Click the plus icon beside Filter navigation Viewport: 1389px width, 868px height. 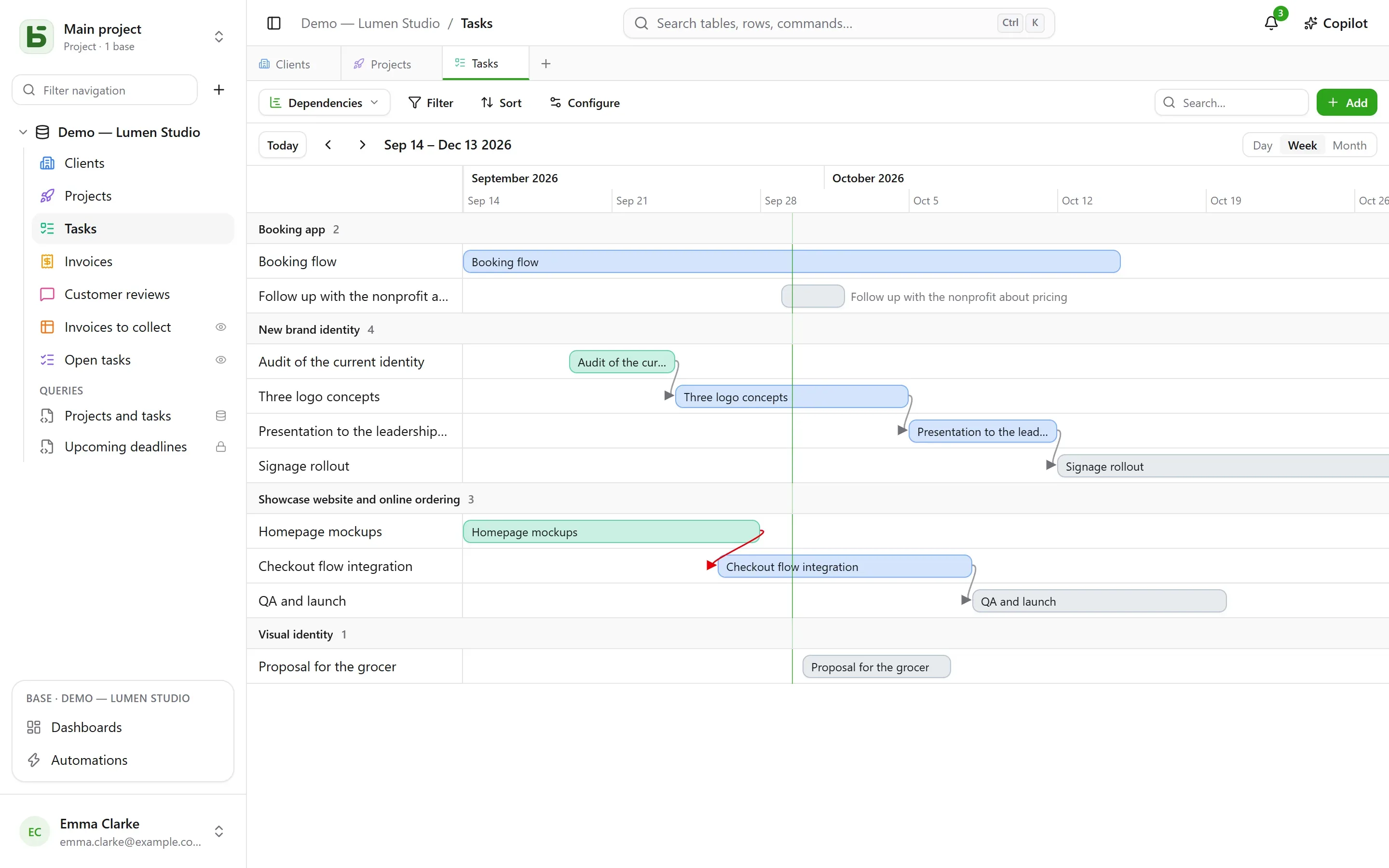(x=218, y=90)
